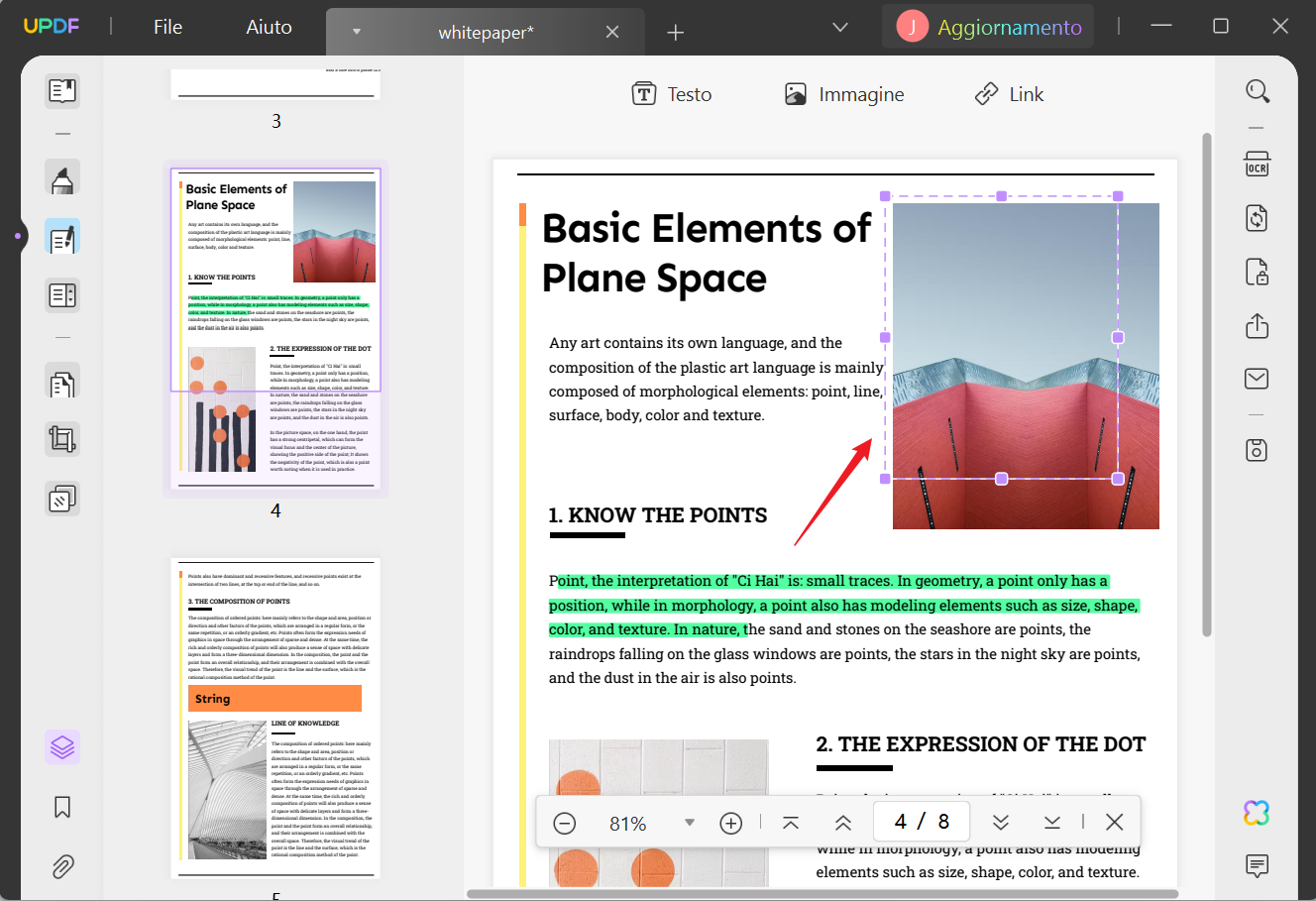
Task: Open the UPDF AI assistant icon
Action: coord(1258,813)
